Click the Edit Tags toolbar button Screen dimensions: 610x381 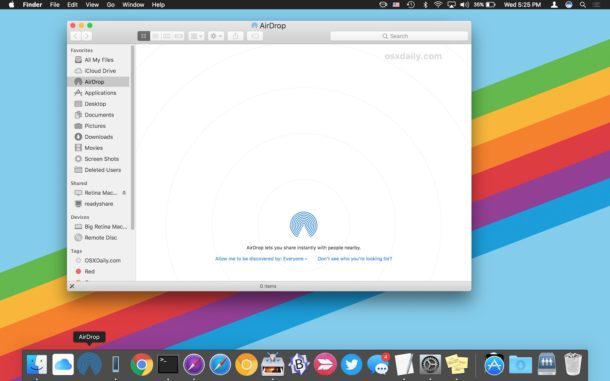(255, 36)
